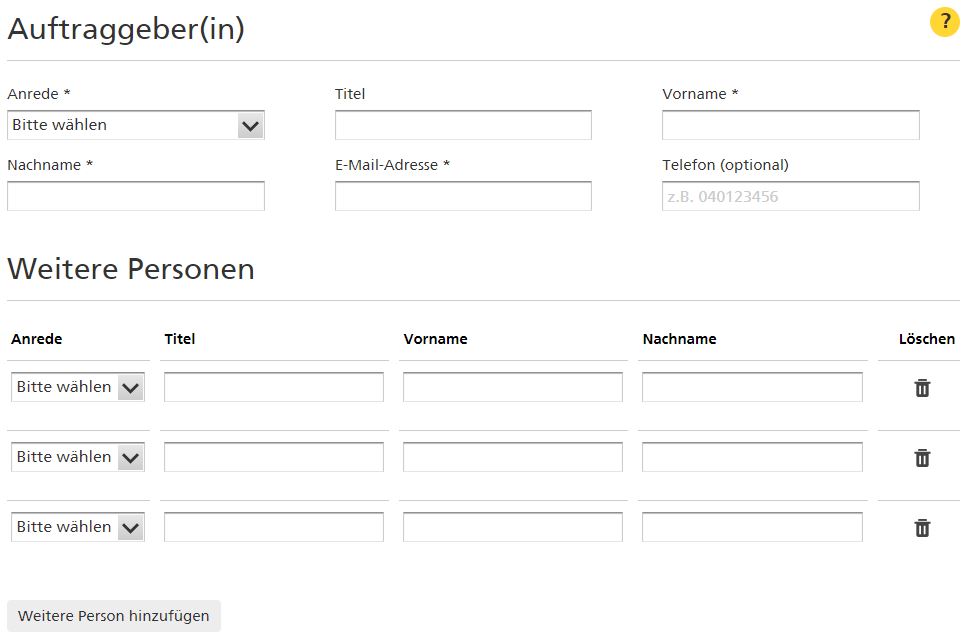
Task: Select Nachname field in first person row
Action: click(752, 387)
